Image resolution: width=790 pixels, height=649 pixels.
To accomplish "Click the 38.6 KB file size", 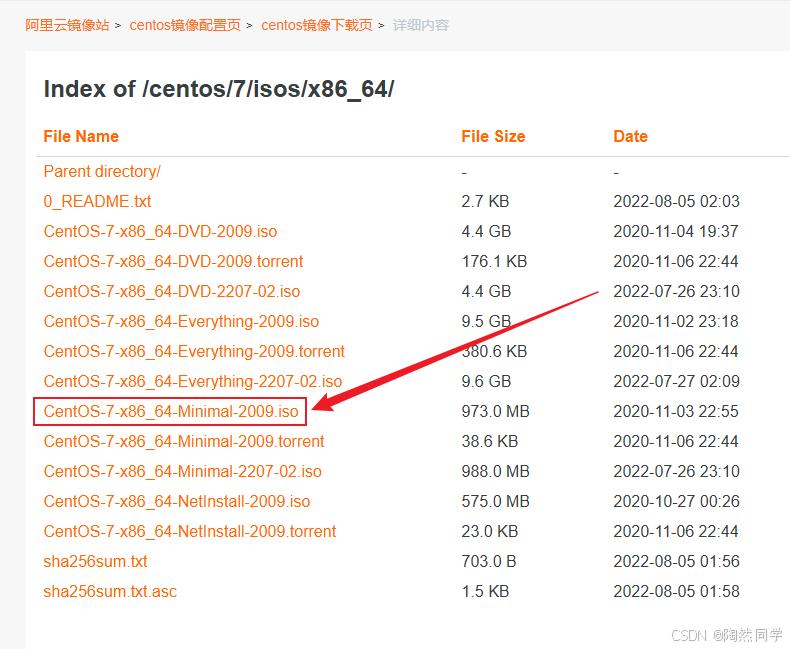I will click(490, 441).
